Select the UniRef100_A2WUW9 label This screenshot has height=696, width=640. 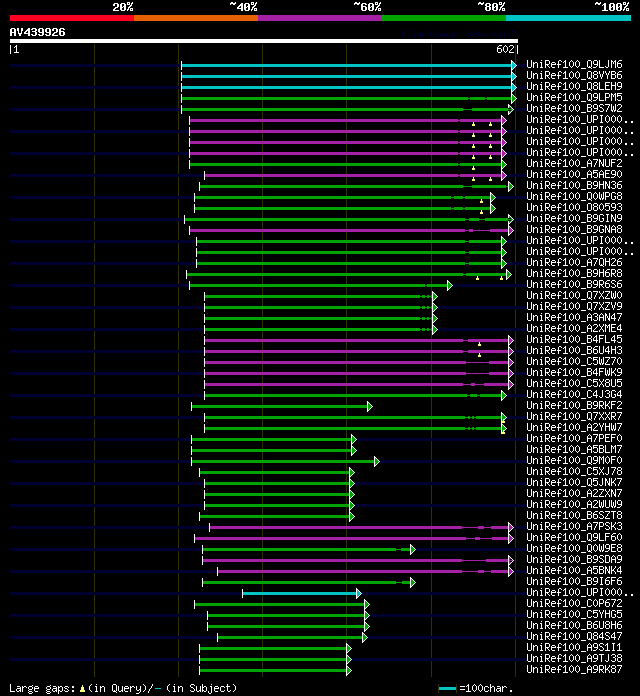click(x=574, y=504)
